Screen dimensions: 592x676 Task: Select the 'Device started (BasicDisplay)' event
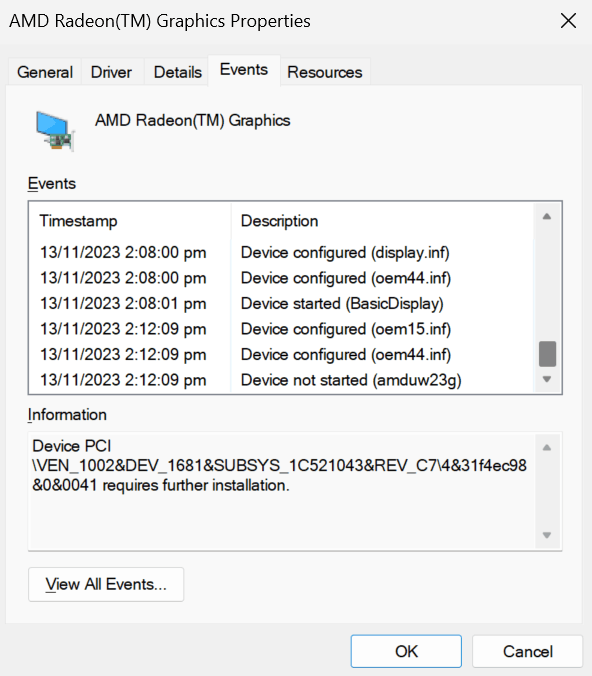[282, 304]
